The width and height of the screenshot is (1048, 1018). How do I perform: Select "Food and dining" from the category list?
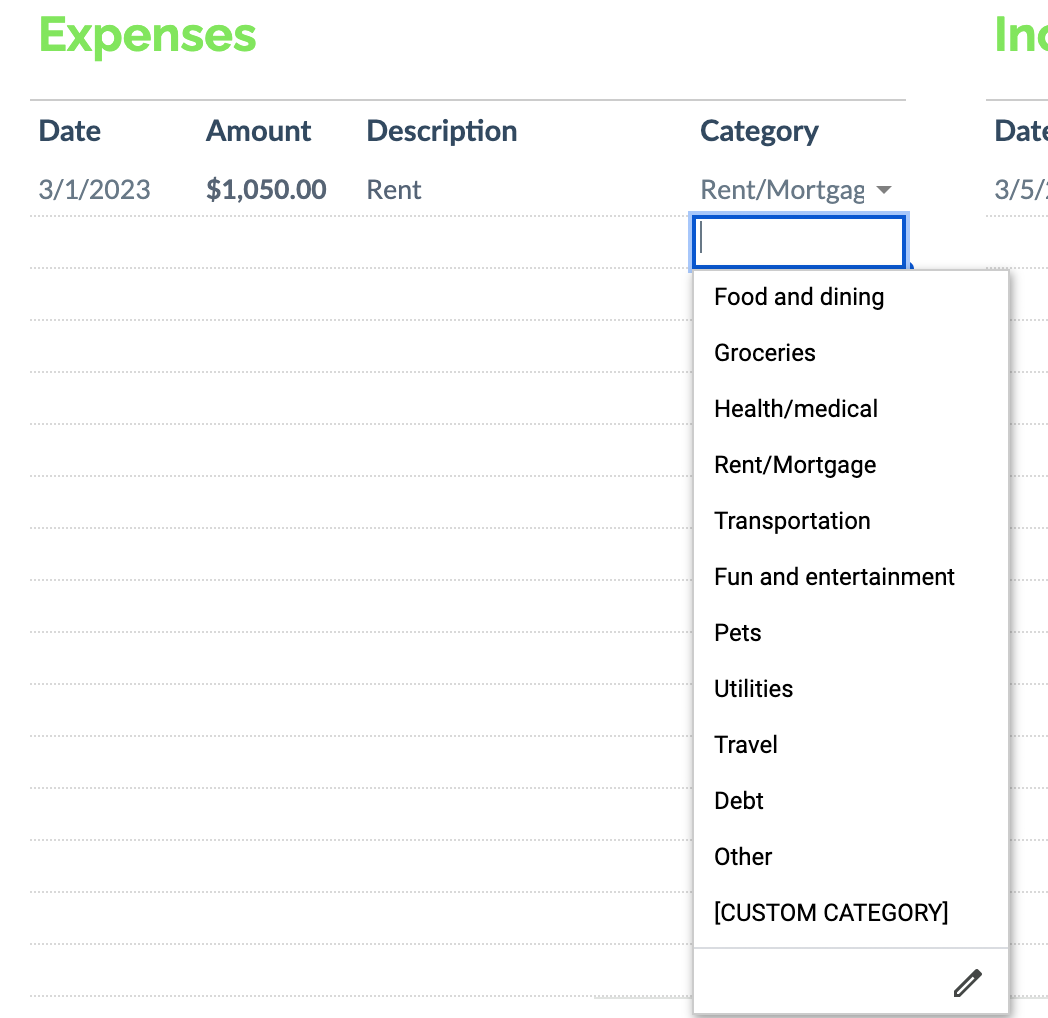(798, 296)
